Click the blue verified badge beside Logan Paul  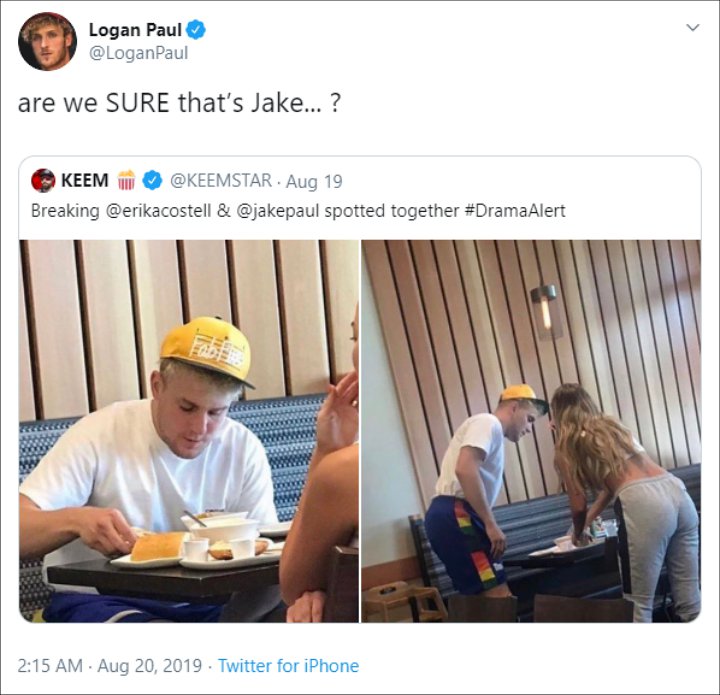pos(197,30)
